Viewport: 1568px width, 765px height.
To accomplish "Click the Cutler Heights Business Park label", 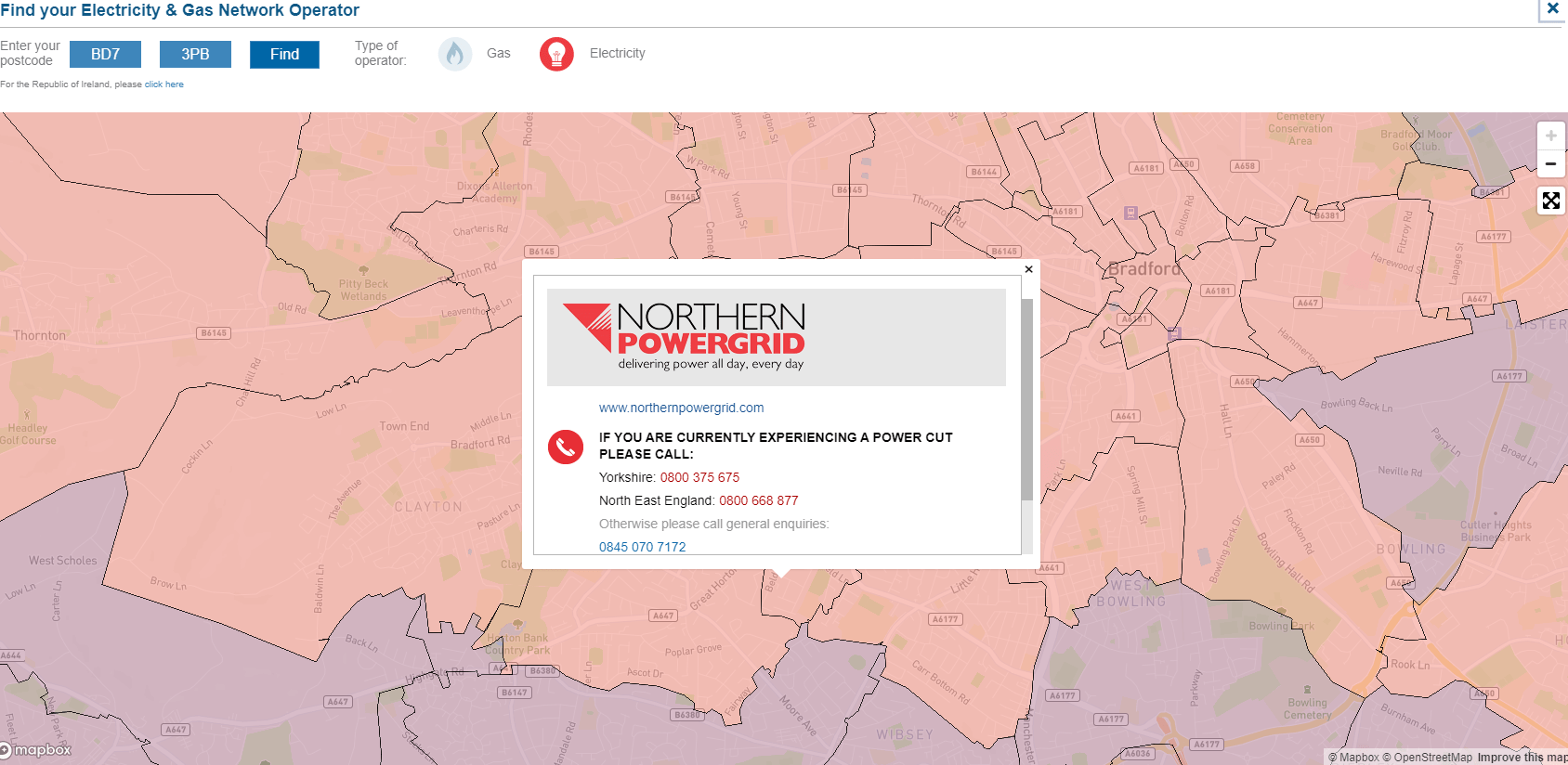I will click(1496, 531).
